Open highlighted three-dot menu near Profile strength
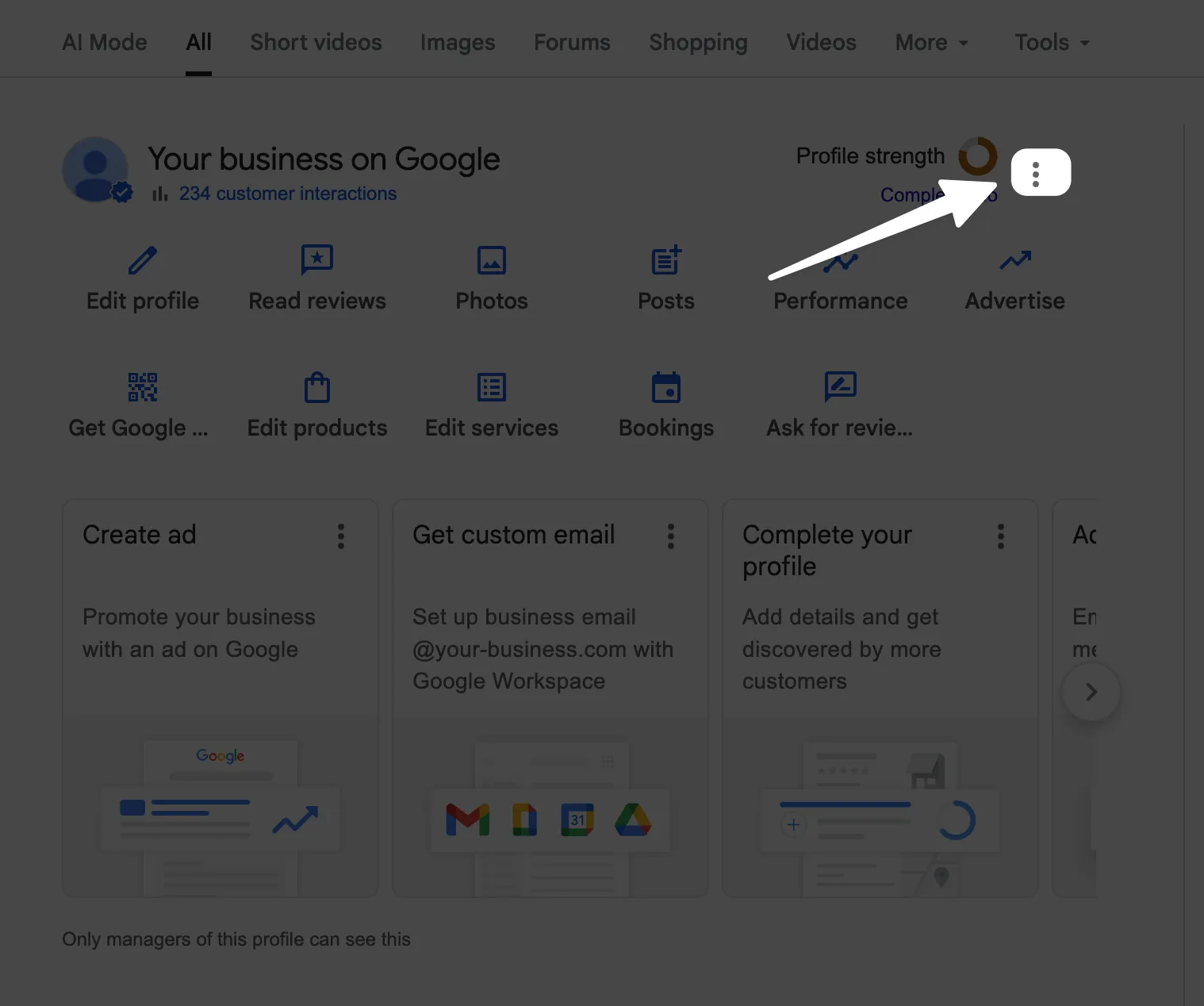 point(1036,174)
